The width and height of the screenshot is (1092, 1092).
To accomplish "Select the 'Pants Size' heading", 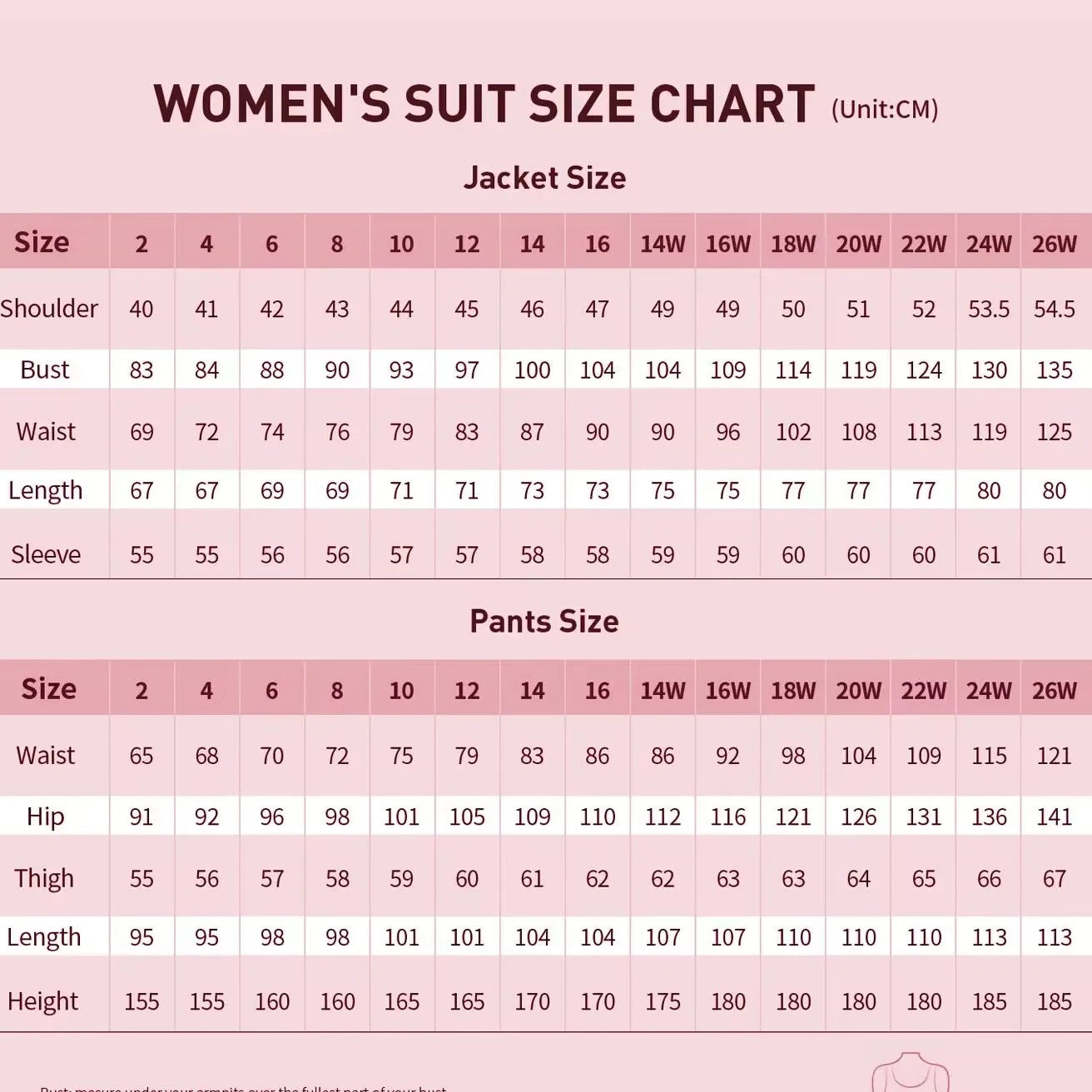I will 544,621.
